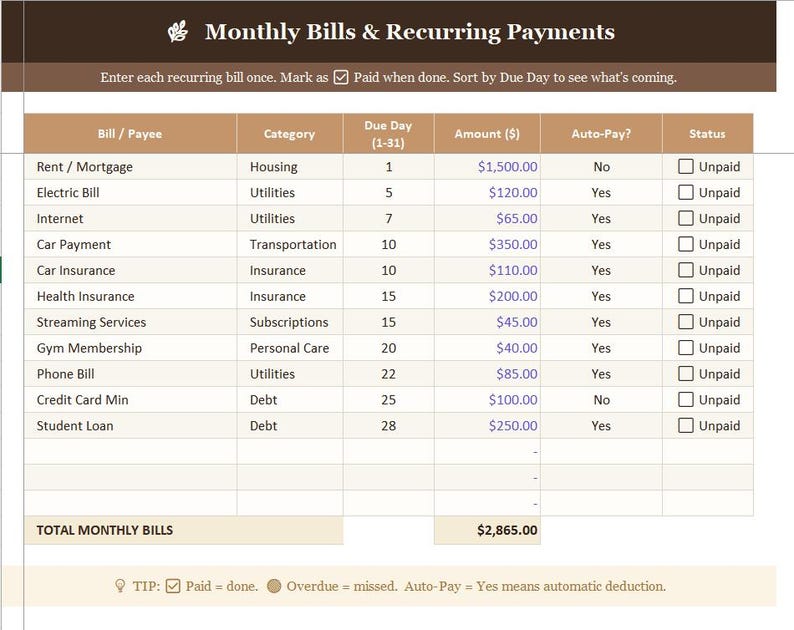Select the Bill / Payee column header
The image size is (794, 630).
130,134
